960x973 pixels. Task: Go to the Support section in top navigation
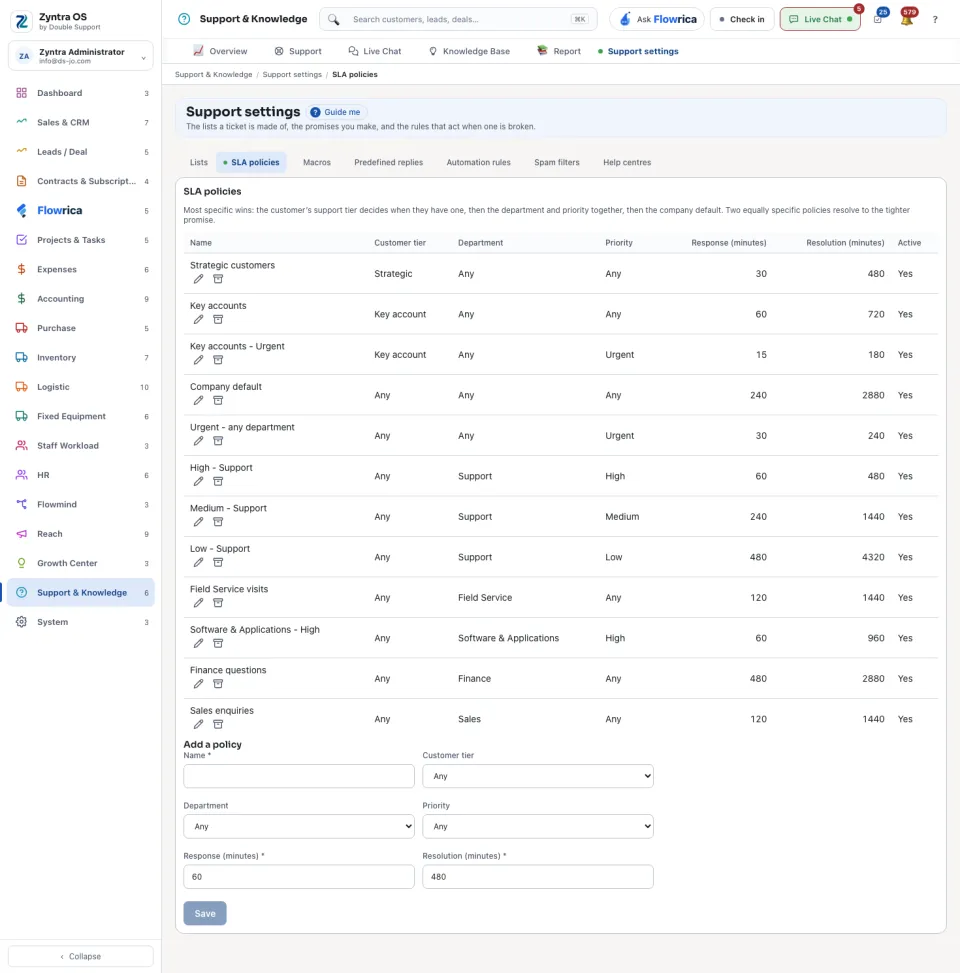click(298, 52)
